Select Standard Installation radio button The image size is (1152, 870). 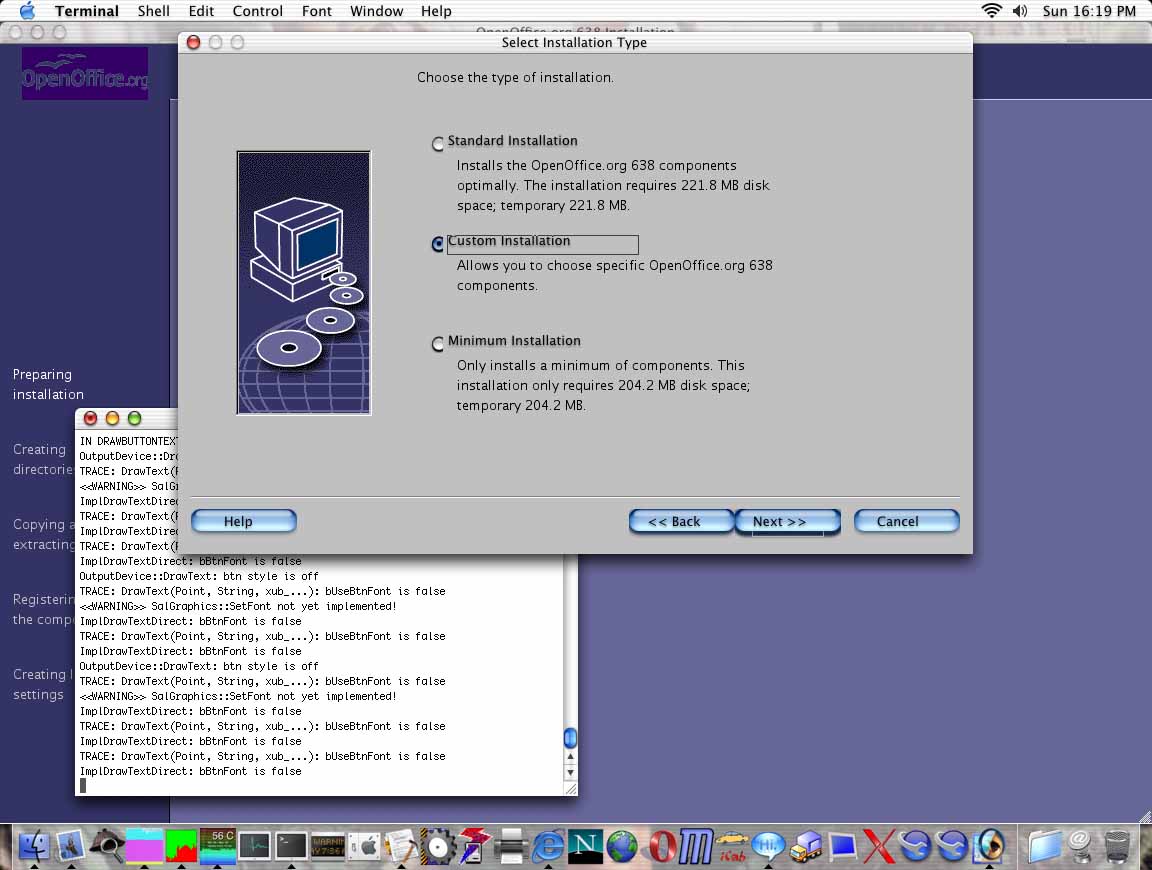(438, 143)
